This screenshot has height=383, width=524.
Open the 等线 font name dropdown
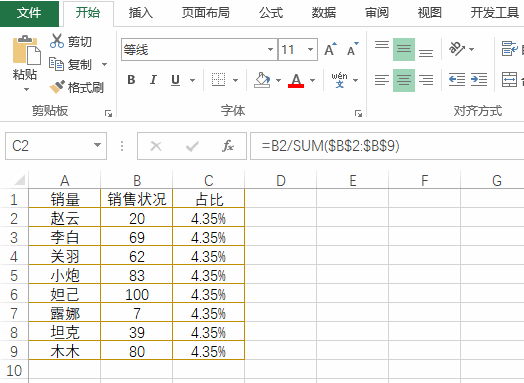coord(270,49)
